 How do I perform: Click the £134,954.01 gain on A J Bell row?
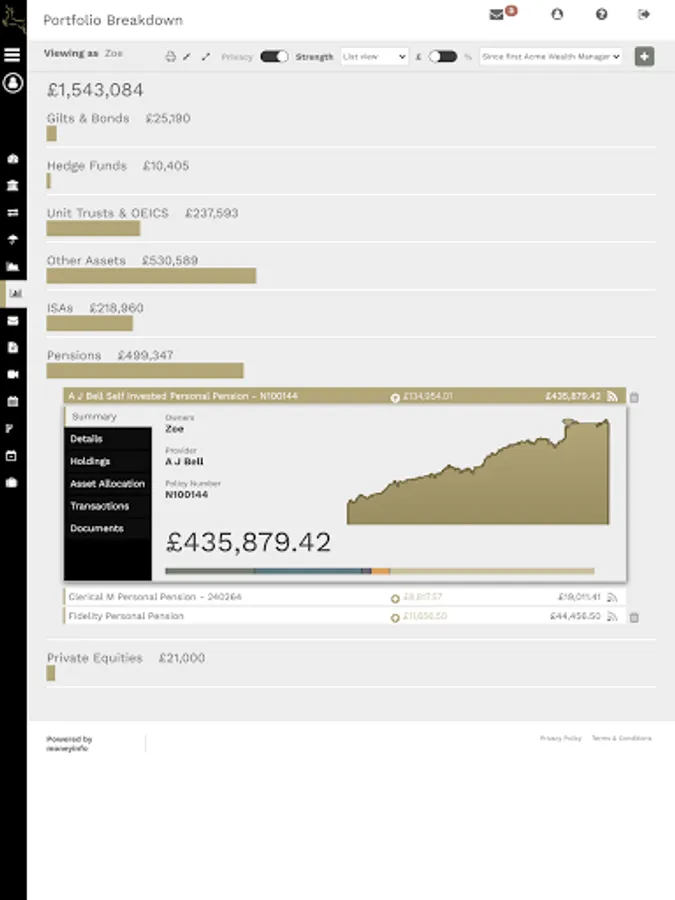pos(428,396)
